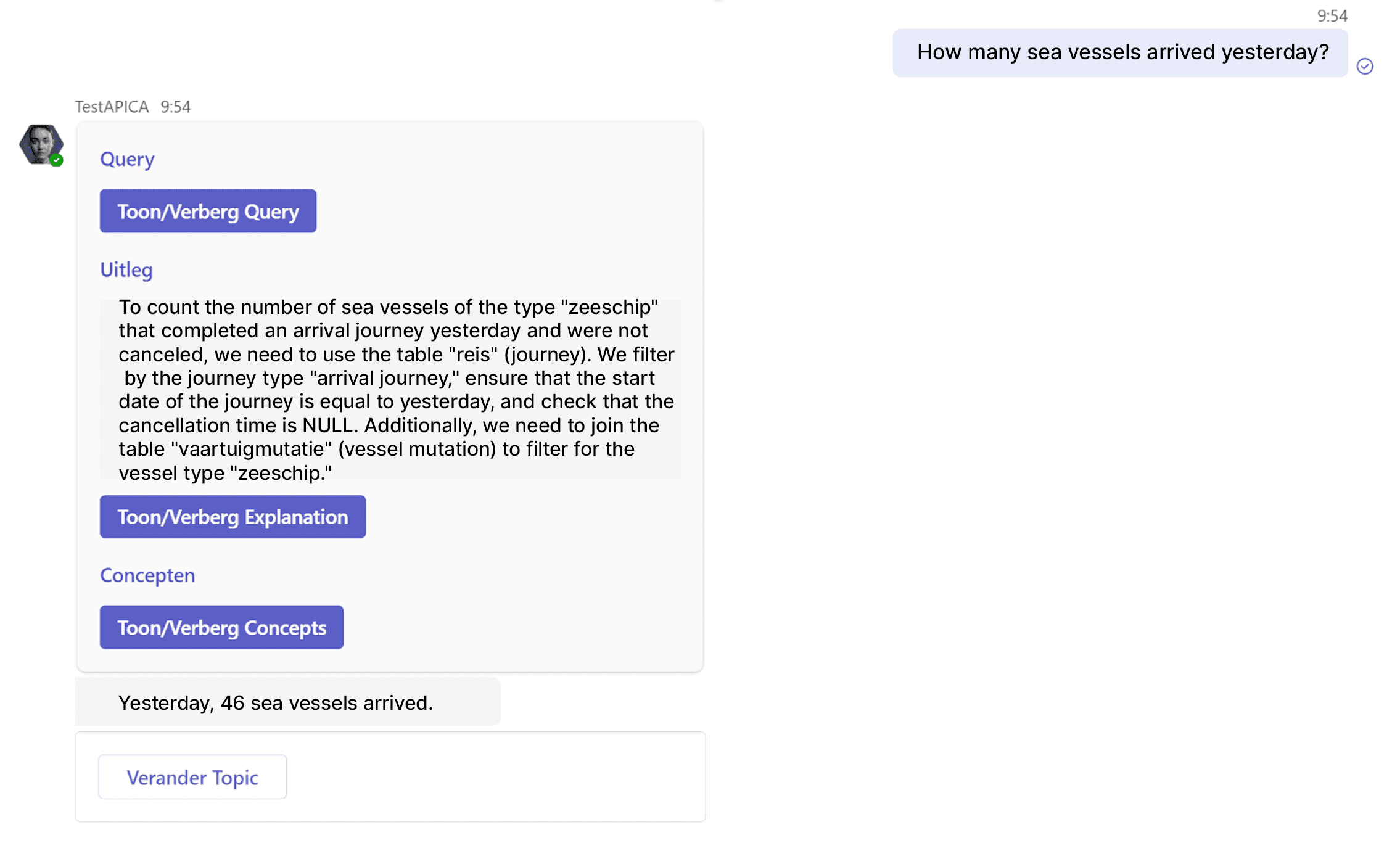The image size is (1400, 851).
Task: Click the 9:54 timestamp above the sent message
Action: pos(1332,15)
